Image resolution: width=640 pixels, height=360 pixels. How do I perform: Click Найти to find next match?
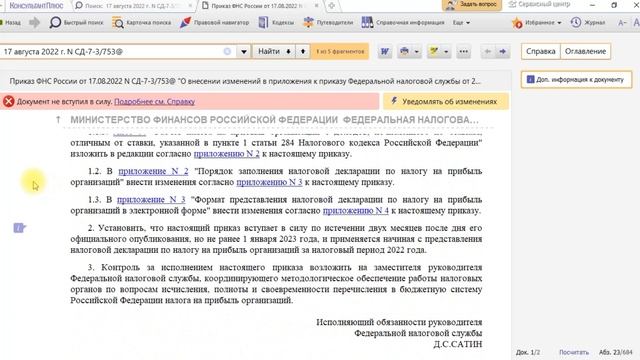pyautogui.click(x=273, y=51)
